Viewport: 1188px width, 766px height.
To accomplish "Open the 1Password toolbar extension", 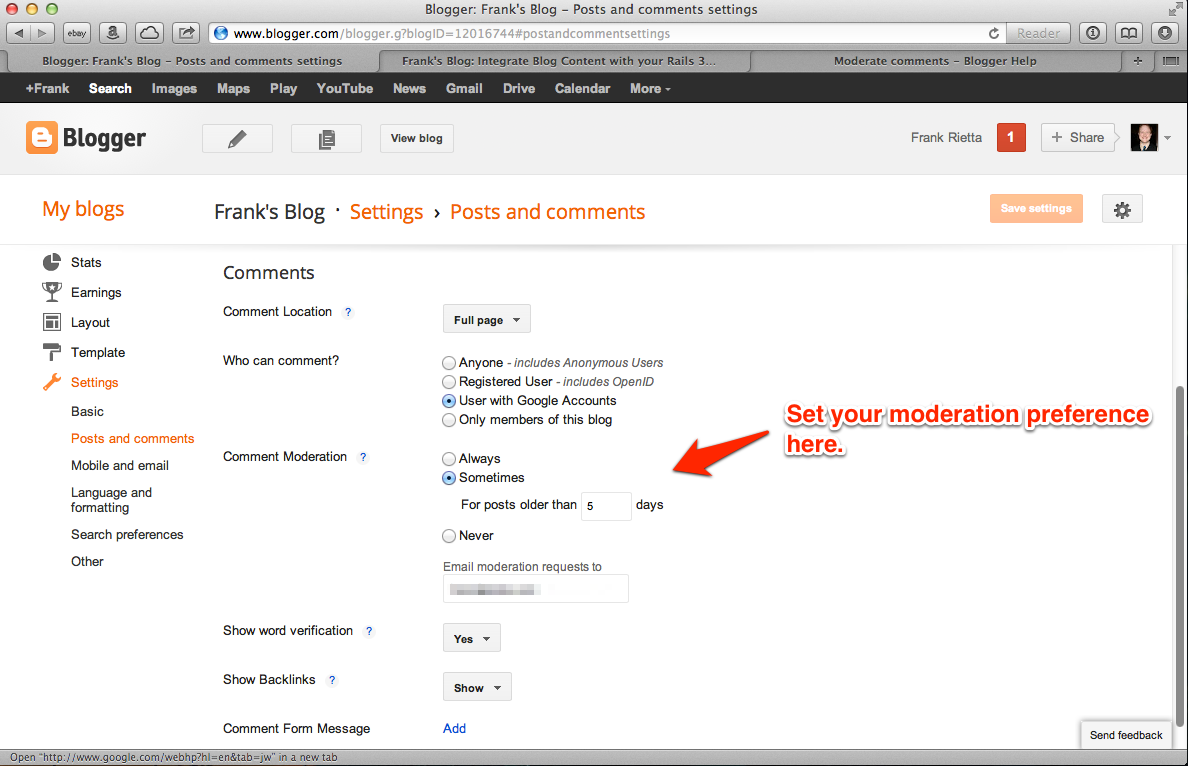I will pyautogui.click(x=1093, y=33).
